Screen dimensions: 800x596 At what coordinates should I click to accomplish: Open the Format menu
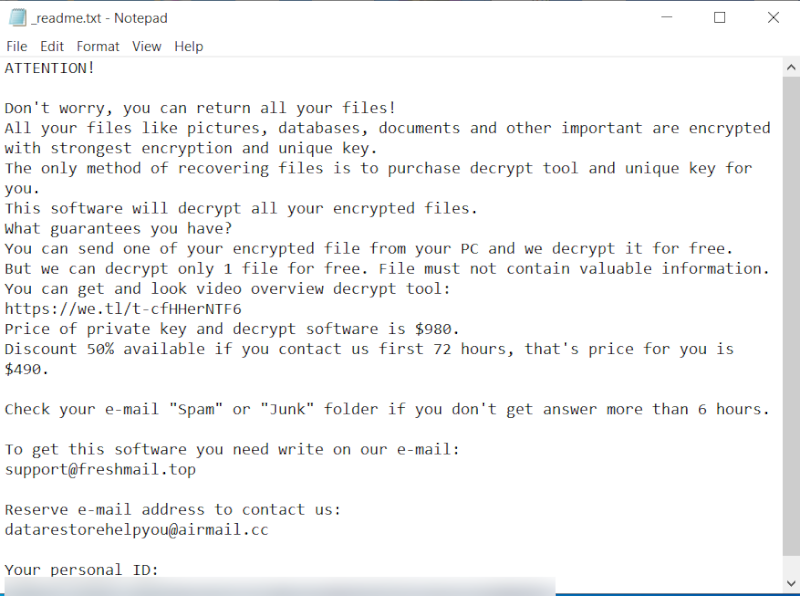tap(98, 46)
